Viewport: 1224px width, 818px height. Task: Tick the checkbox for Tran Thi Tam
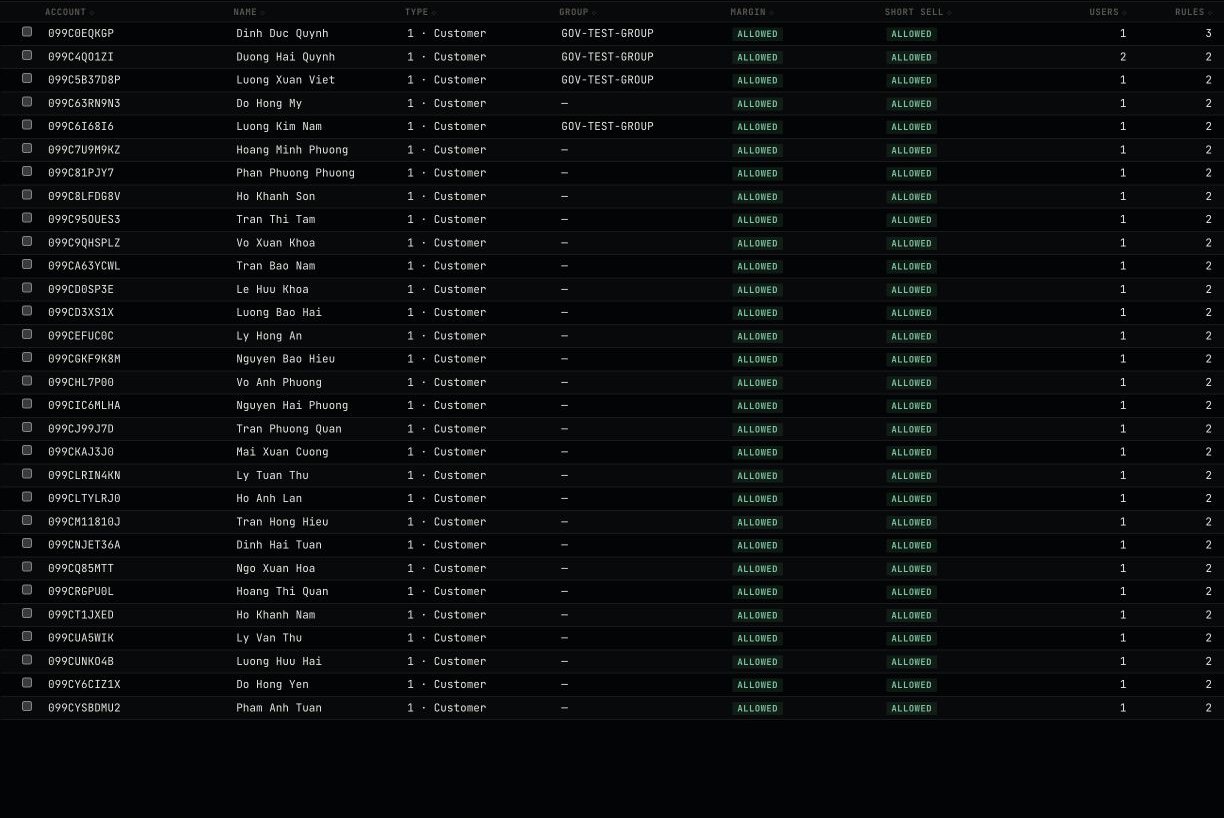tap(27, 218)
